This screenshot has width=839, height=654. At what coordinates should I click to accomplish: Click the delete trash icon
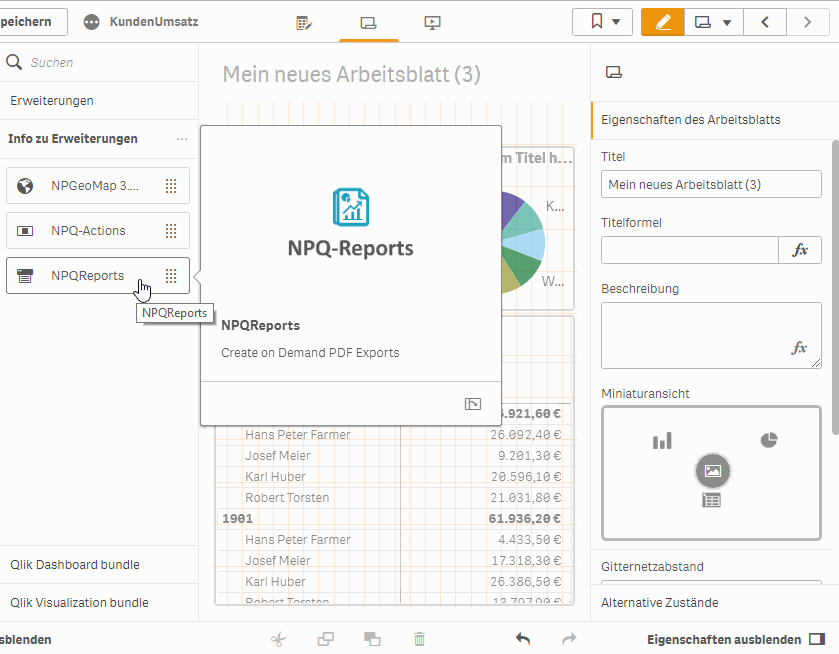pos(419,639)
